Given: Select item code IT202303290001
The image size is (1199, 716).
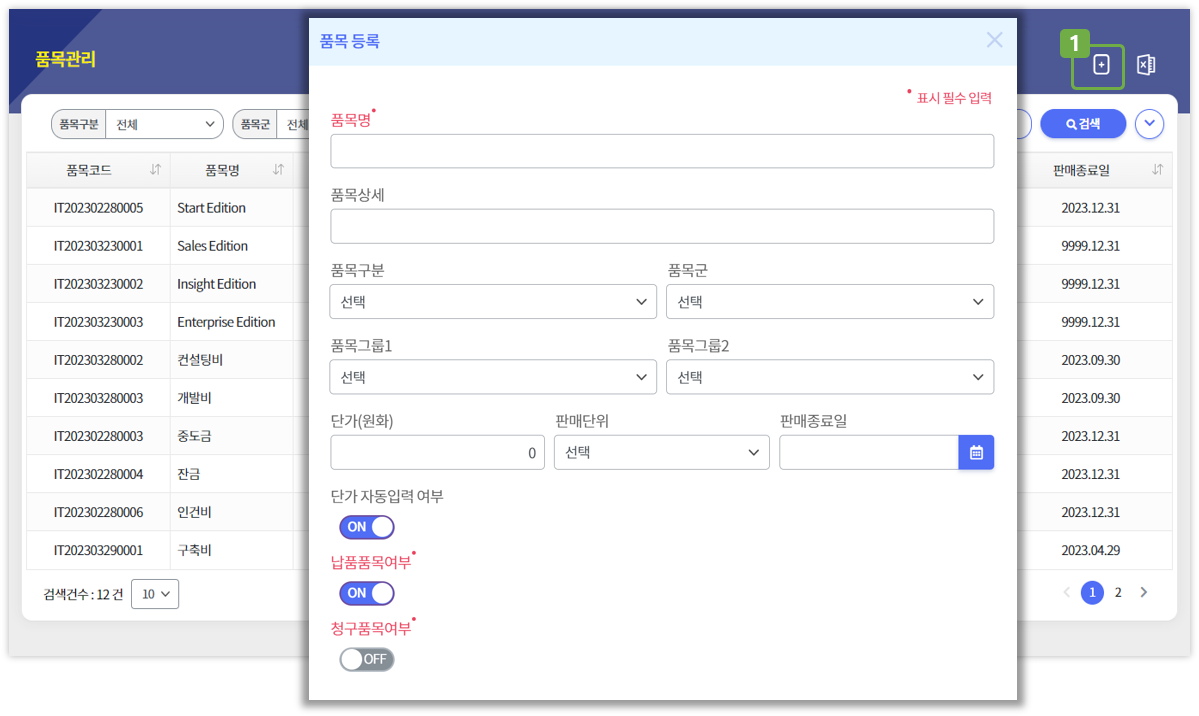Looking at the screenshot, I should (x=98, y=551).
